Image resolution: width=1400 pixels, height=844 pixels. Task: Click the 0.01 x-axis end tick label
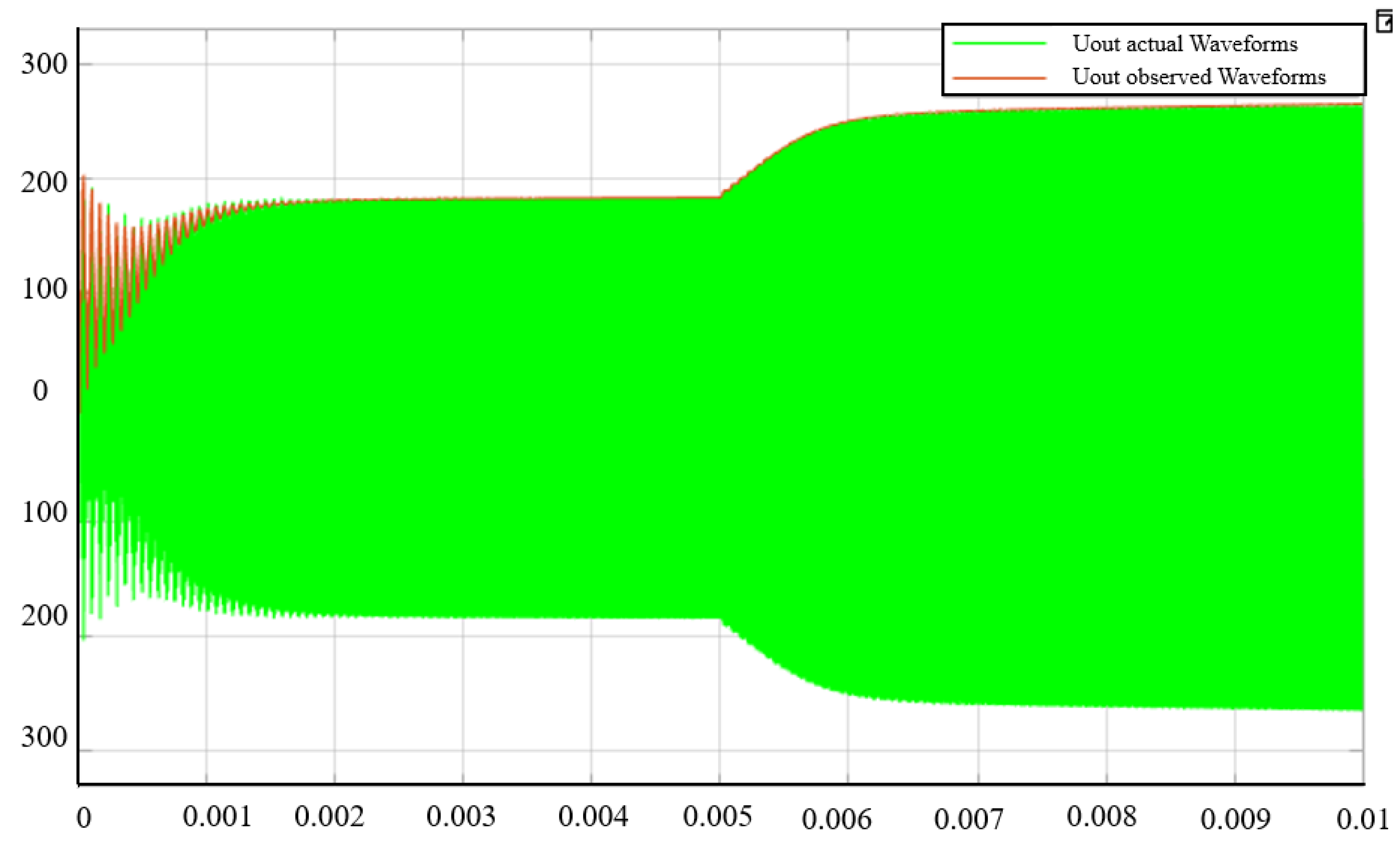pyautogui.click(x=1362, y=819)
